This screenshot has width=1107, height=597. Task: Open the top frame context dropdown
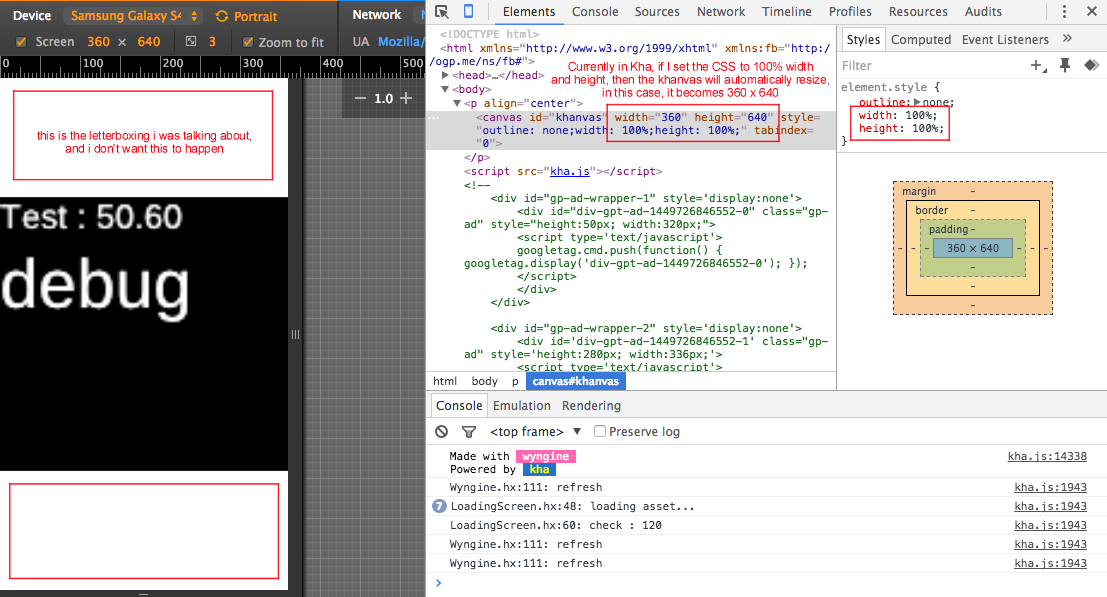pyautogui.click(x=535, y=431)
